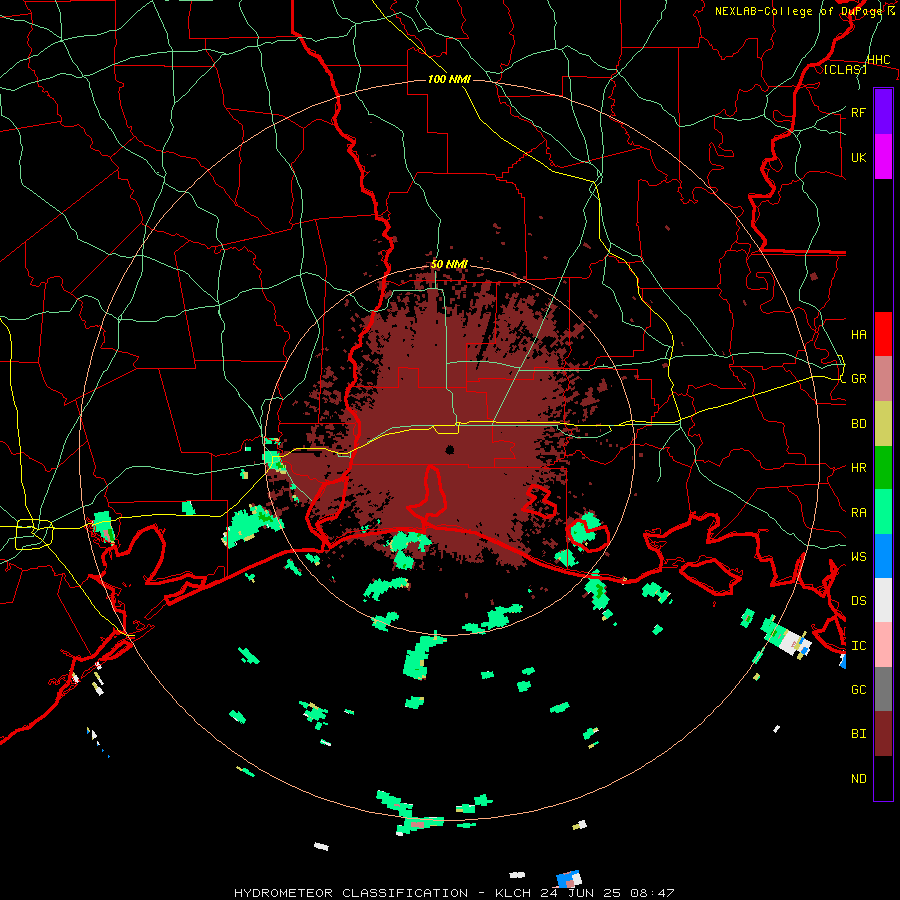Image resolution: width=900 pixels, height=900 pixels.
Task: Click the HA legend label
Action: (x=858, y=335)
